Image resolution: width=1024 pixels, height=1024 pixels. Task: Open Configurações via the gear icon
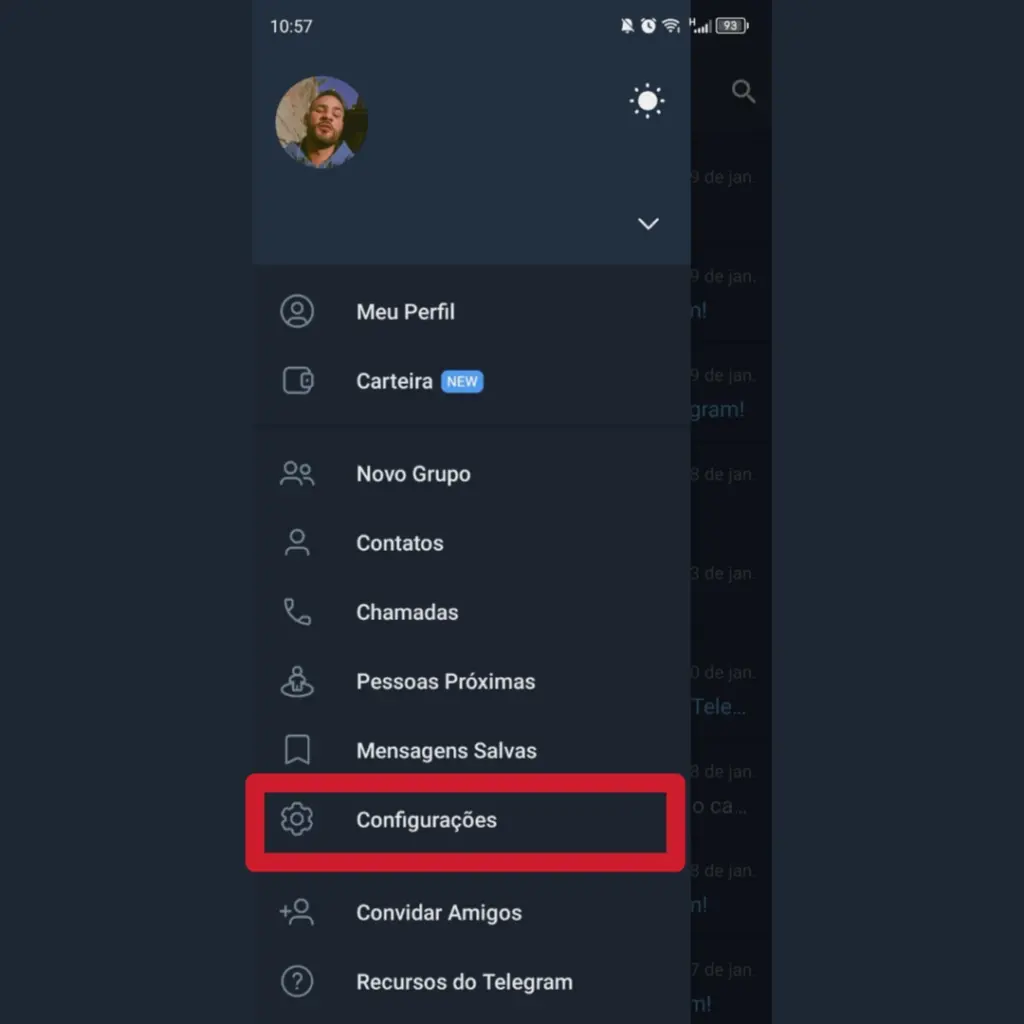297,820
